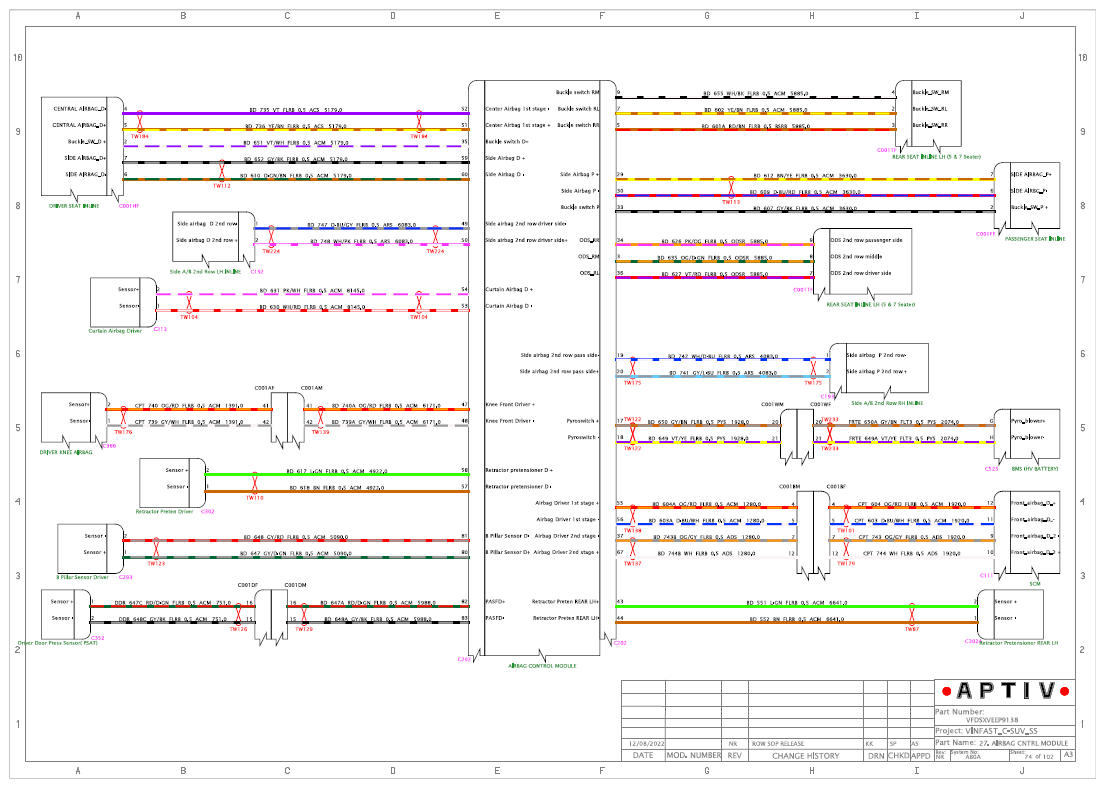The width and height of the screenshot is (1105, 788).
Task: Select the Part Number field in title block
Action: click(x=1005, y=715)
